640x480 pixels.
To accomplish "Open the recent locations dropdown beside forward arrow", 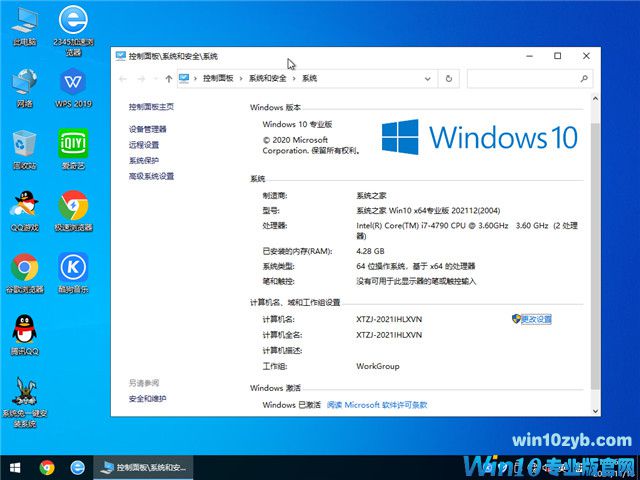I will coord(155,79).
